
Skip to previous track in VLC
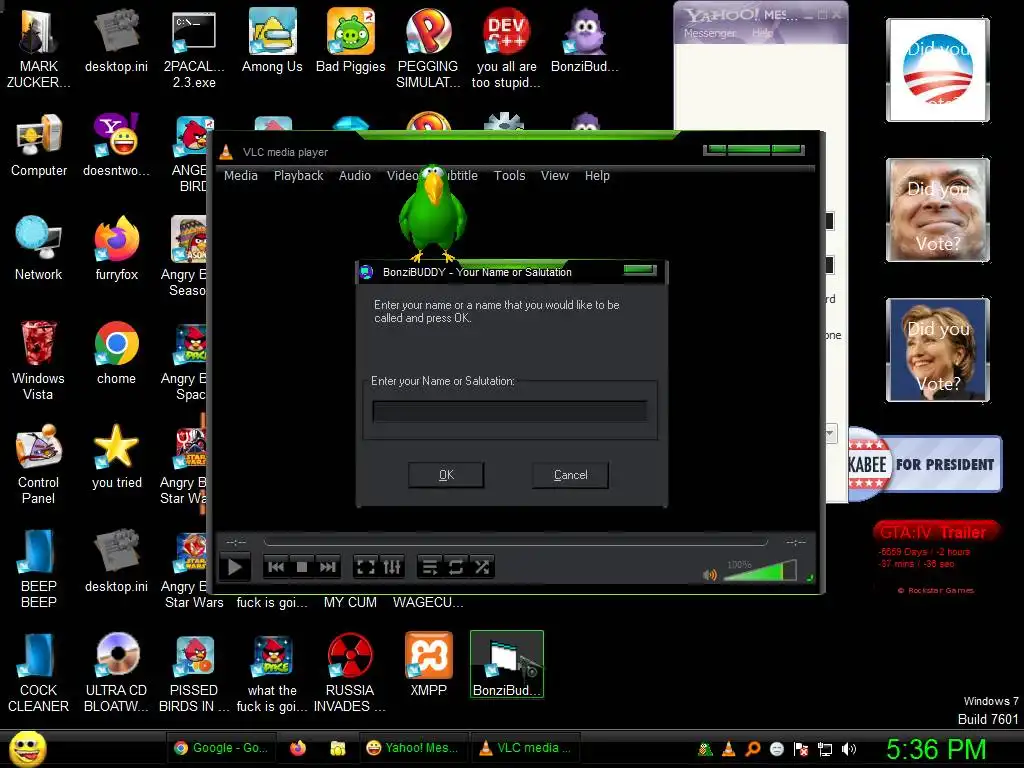click(276, 567)
